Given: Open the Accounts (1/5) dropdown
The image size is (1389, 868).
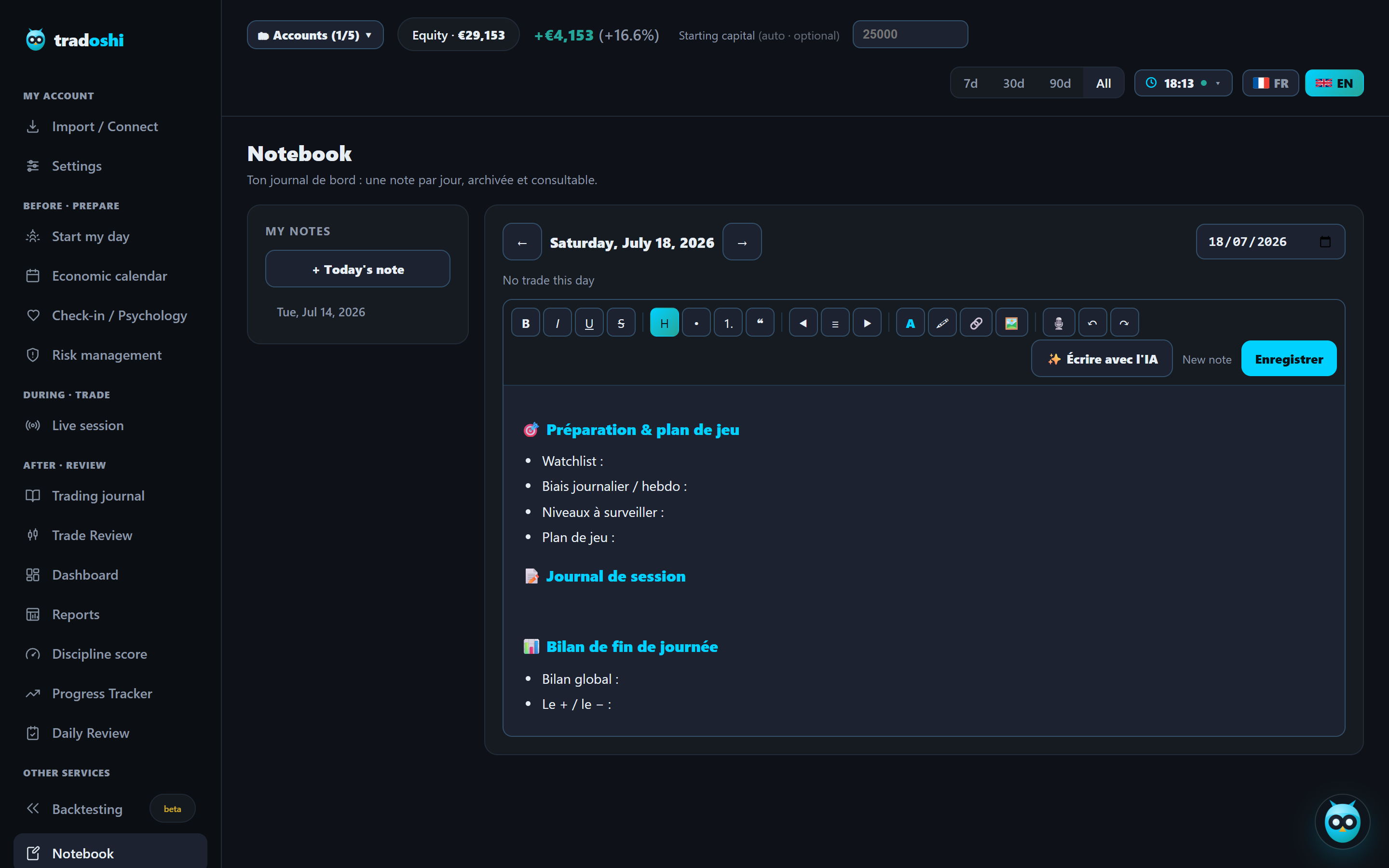Looking at the screenshot, I should (315, 35).
